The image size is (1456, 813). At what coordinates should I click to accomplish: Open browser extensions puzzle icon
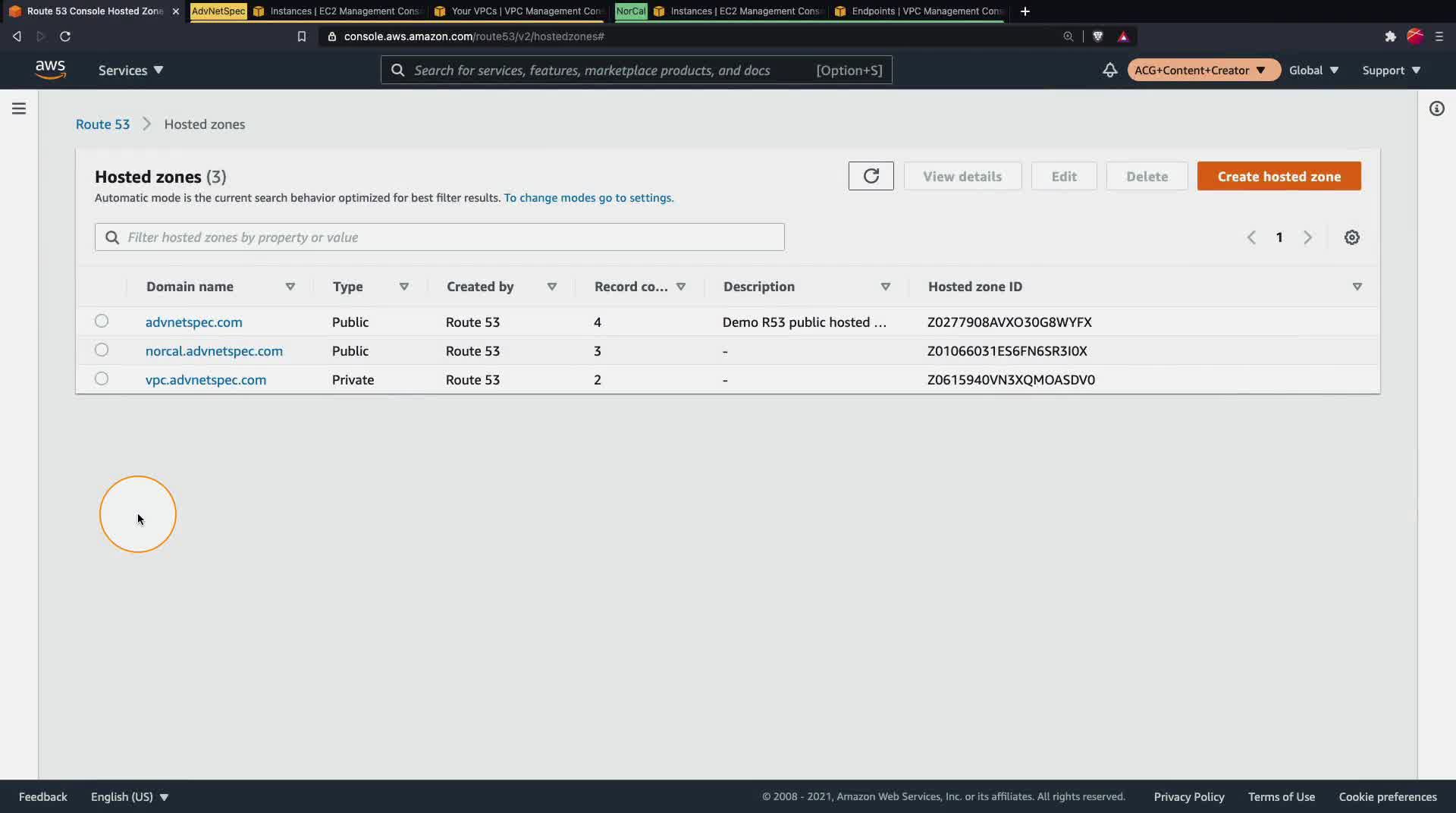tap(1390, 36)
